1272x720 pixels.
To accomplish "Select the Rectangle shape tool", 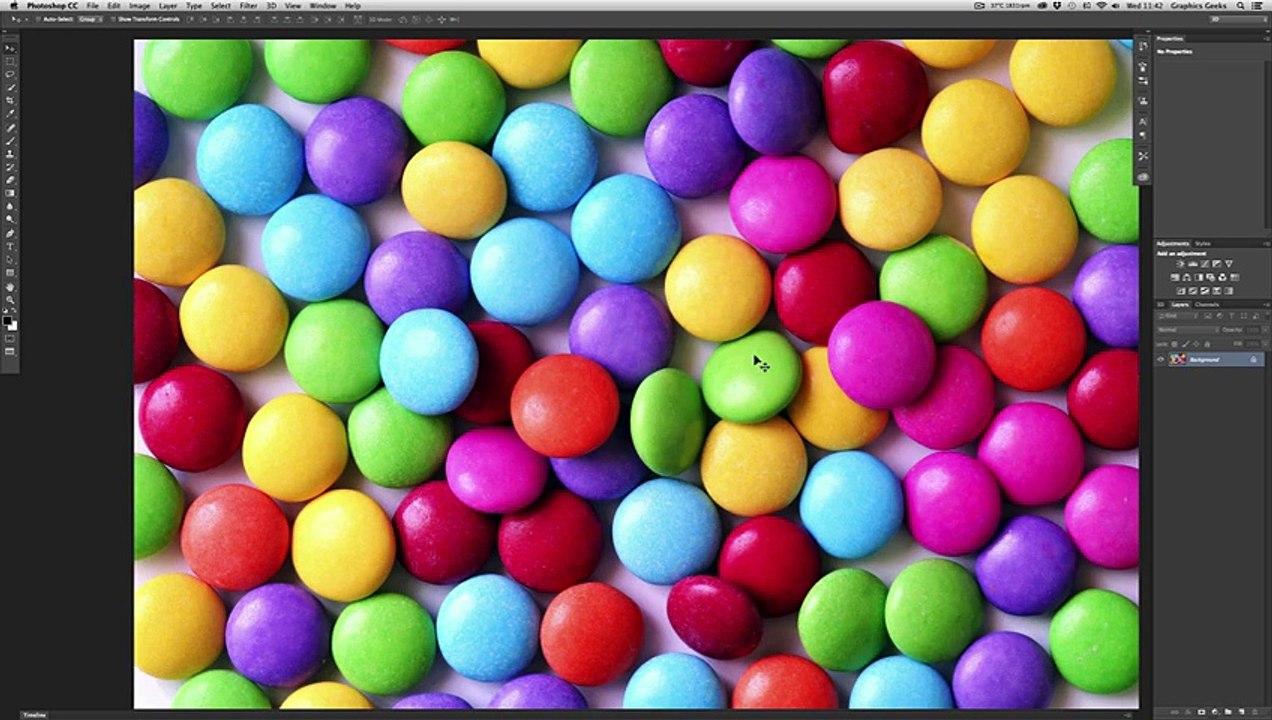I will point(10,272).
